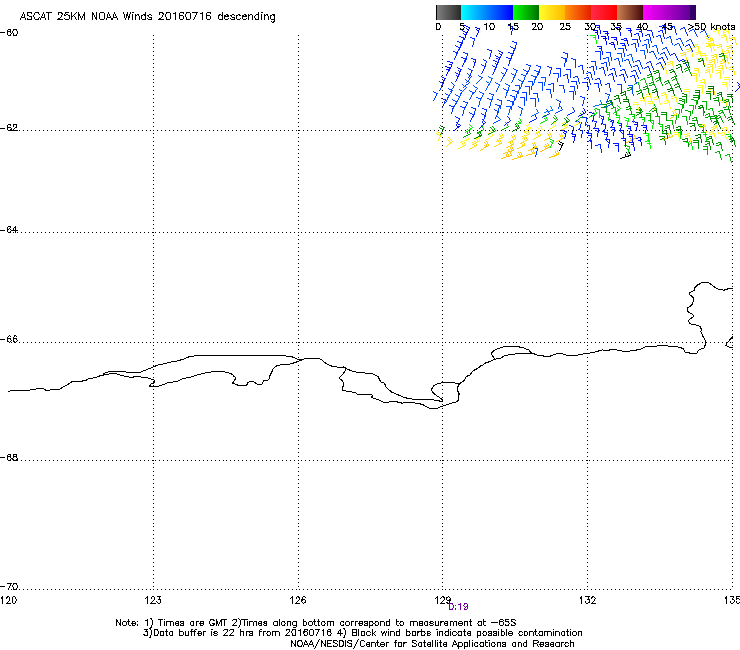740x650 pixels.
Task: Click the yellow 20-25 knots color segment
Action: [x=552, y=12]
